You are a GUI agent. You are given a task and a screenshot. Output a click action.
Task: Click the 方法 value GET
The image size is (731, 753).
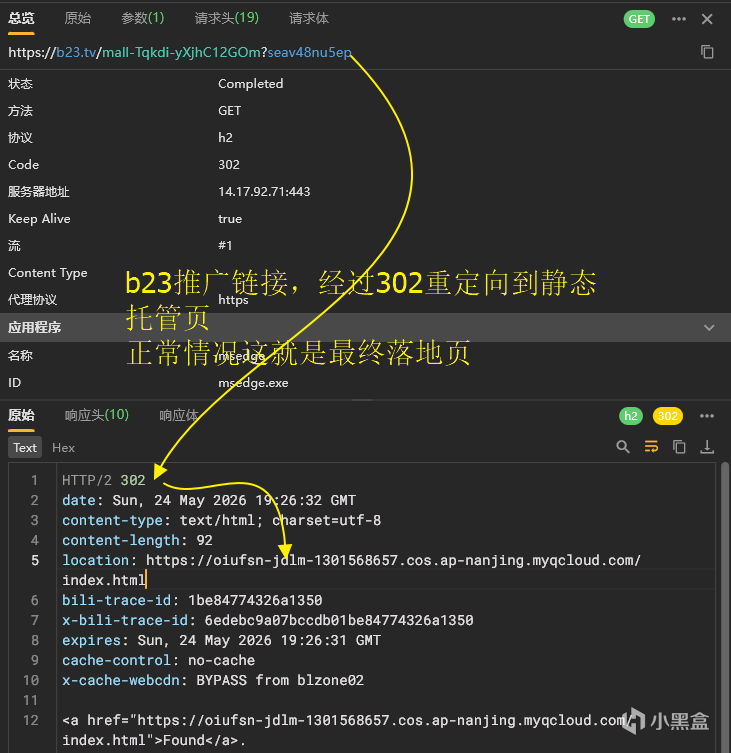tap(230, 111)
